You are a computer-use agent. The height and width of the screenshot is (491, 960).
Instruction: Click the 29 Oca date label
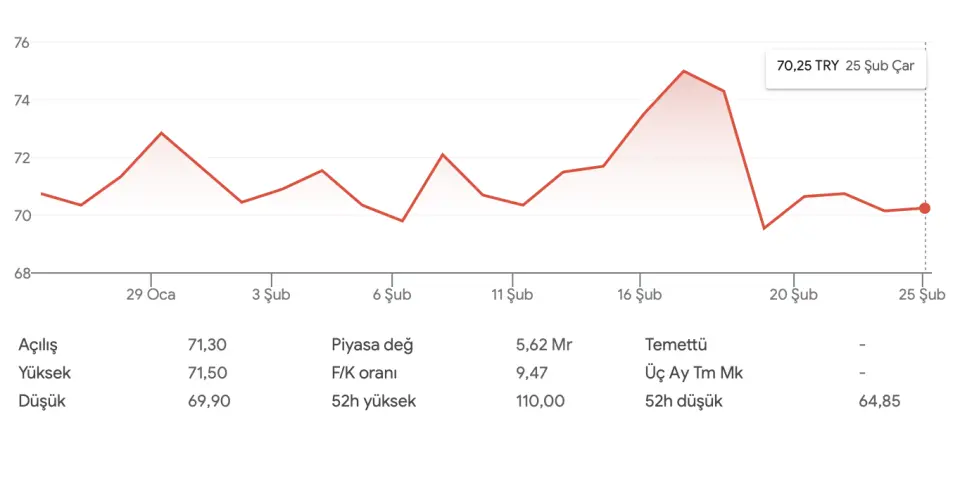(152, 294)
